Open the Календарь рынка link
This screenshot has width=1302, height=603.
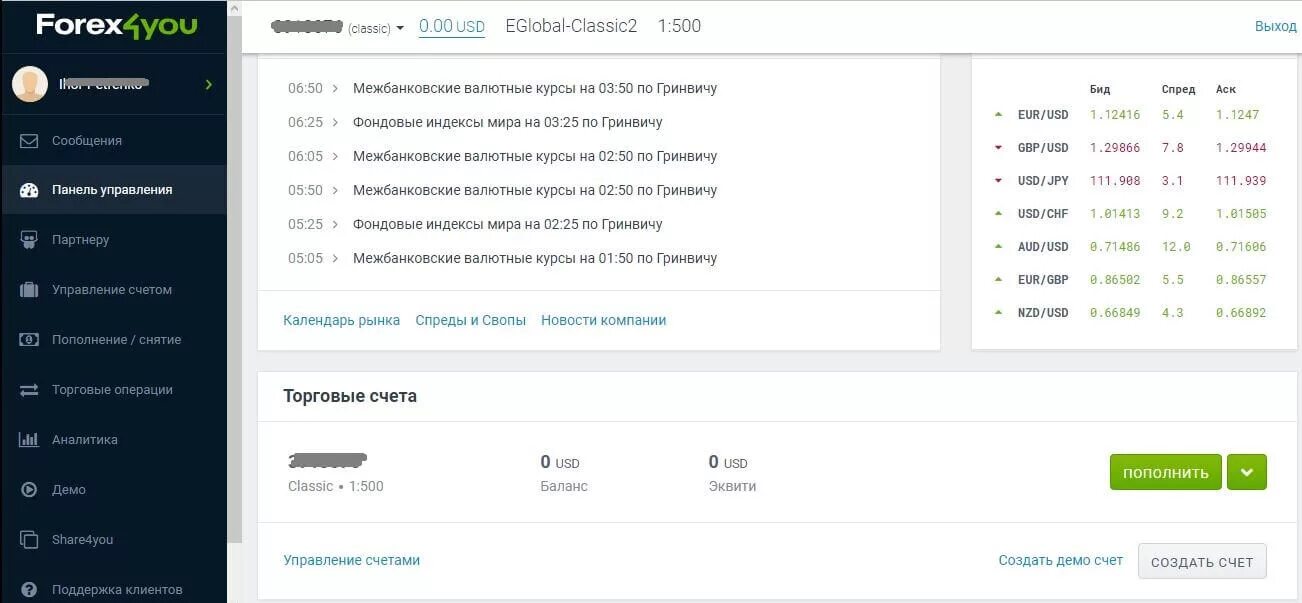(x=341, y=320)
